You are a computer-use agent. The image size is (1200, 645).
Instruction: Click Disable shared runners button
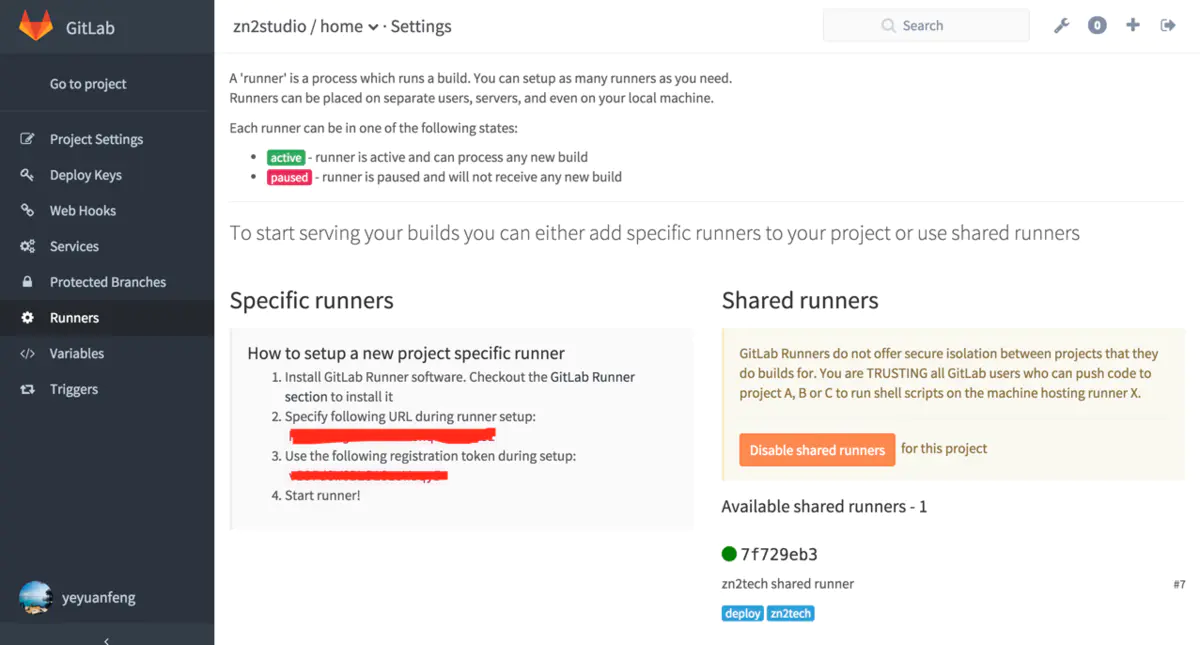(x=817, y=450)
